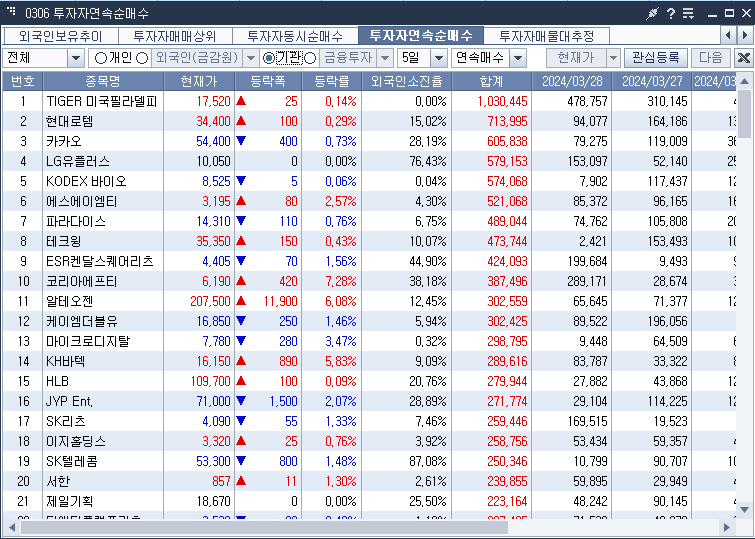755x539 pixels.
Task: Click horizontal scrollbar right arrow
Action: pos(726,527)
